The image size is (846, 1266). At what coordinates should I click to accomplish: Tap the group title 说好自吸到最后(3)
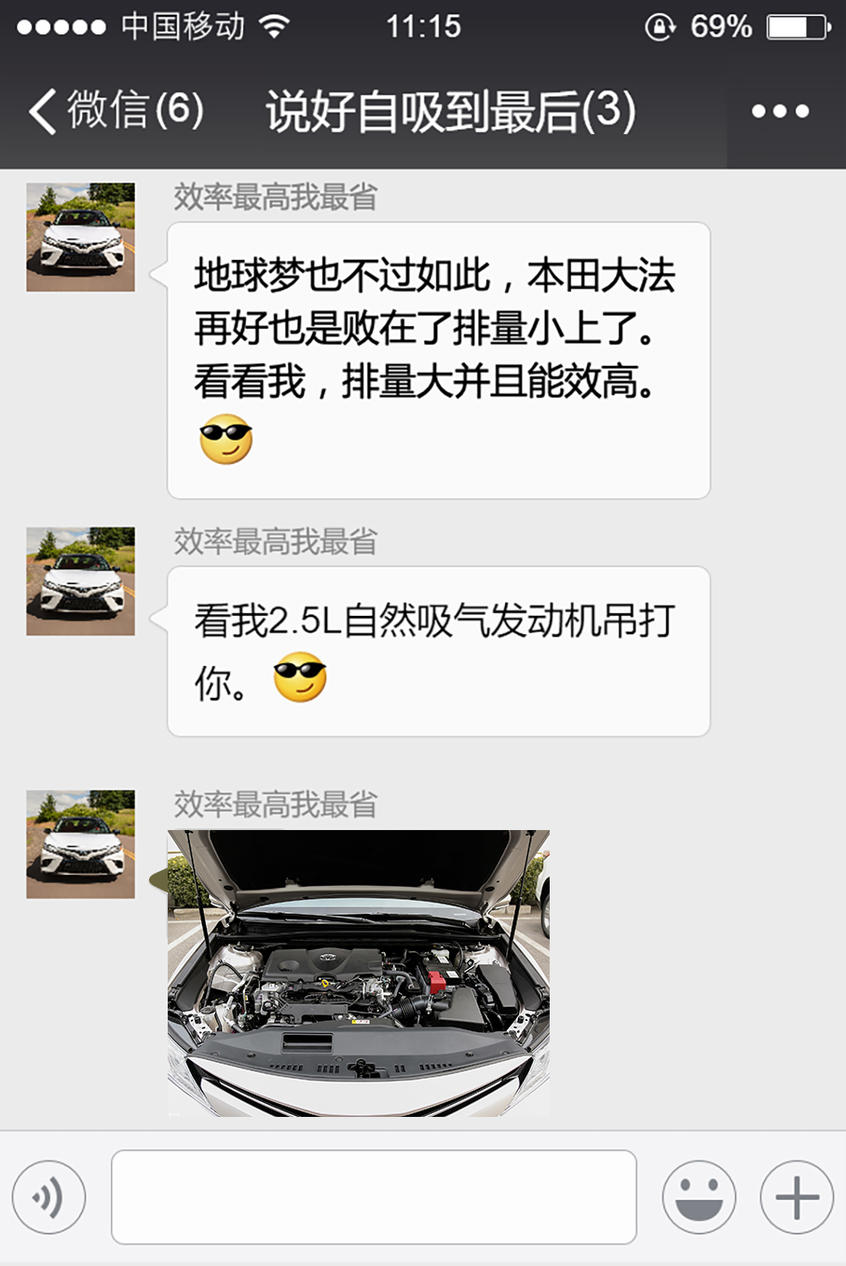(x=451, y=111)
